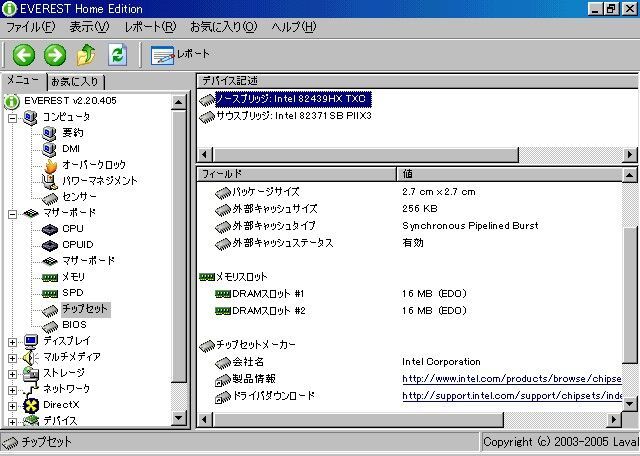The height and width of the screenshot is (456, 640).
Task: Select the センサー chip icon
Action: (50, 198)
